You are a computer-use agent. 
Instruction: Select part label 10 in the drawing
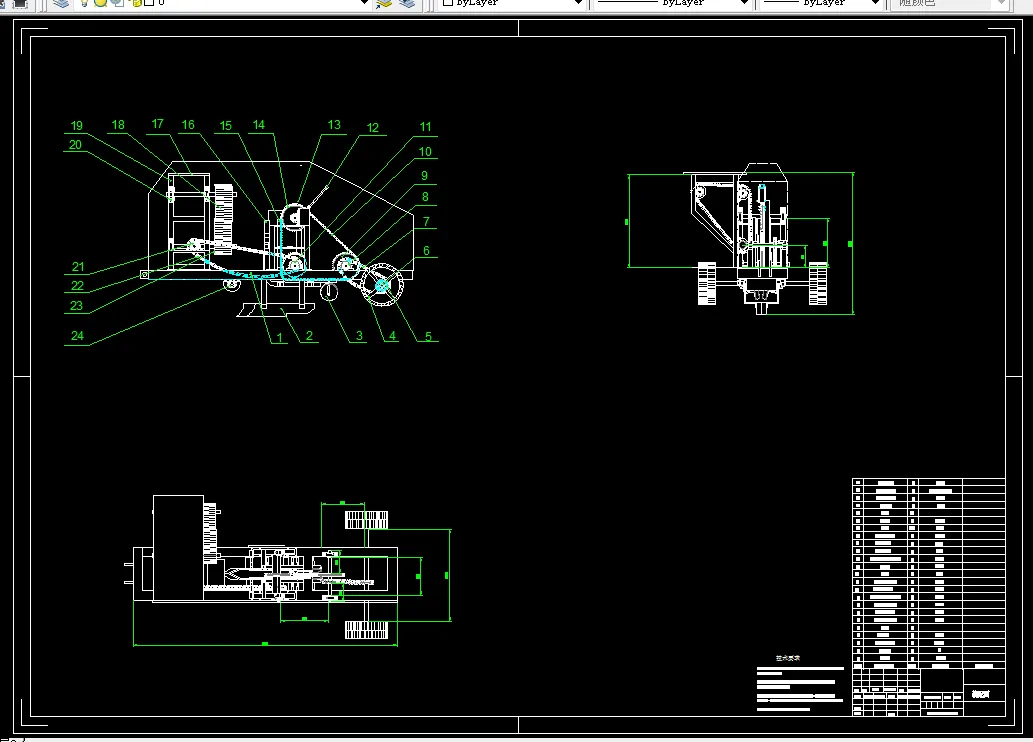tap(425, 152)
